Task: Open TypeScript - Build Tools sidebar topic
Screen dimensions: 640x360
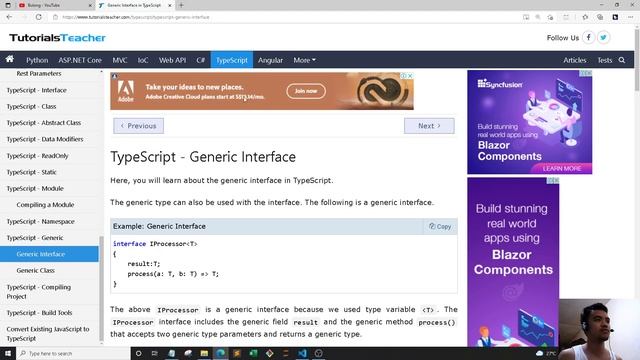Action: point(39,313)
